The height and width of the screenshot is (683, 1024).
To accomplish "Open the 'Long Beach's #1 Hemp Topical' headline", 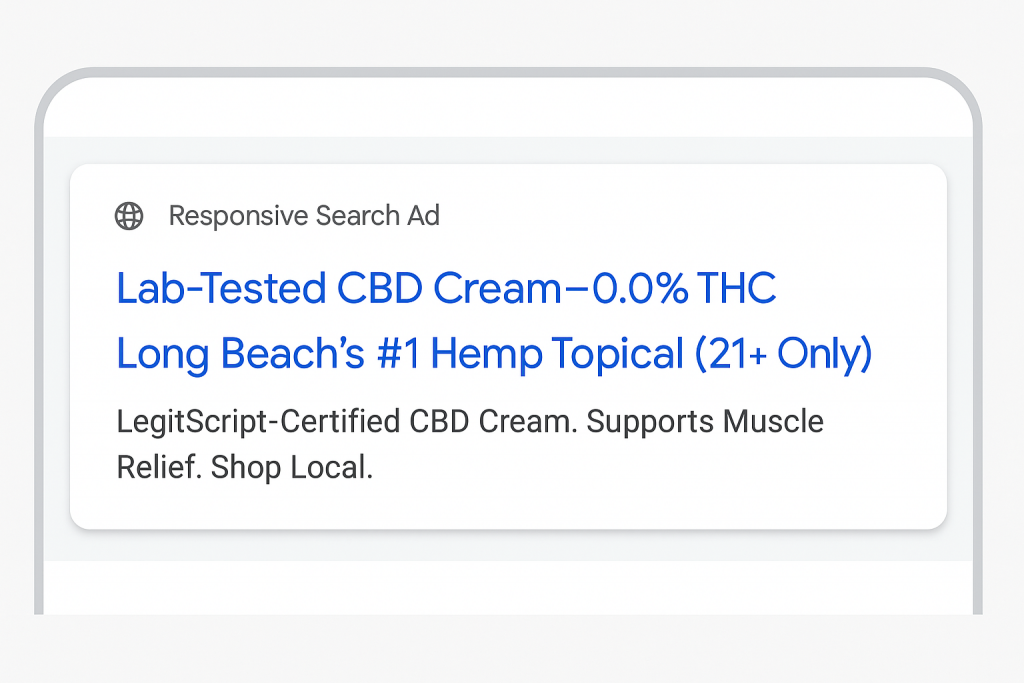I will coord(400,354).
